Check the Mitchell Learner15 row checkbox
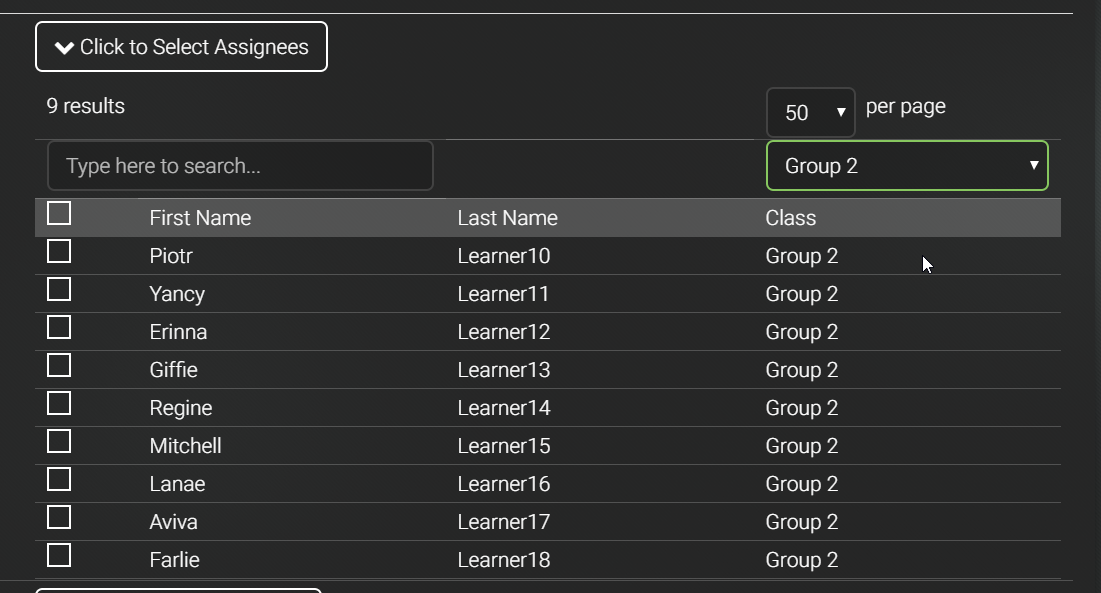 pyautogui.click(x=59, y=441)
